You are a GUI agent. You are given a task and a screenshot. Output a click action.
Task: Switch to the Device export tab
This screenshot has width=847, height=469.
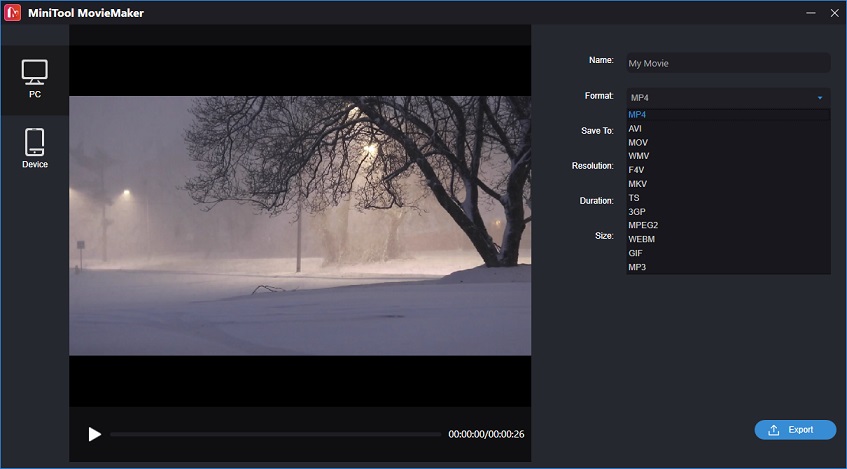(35, 148)
